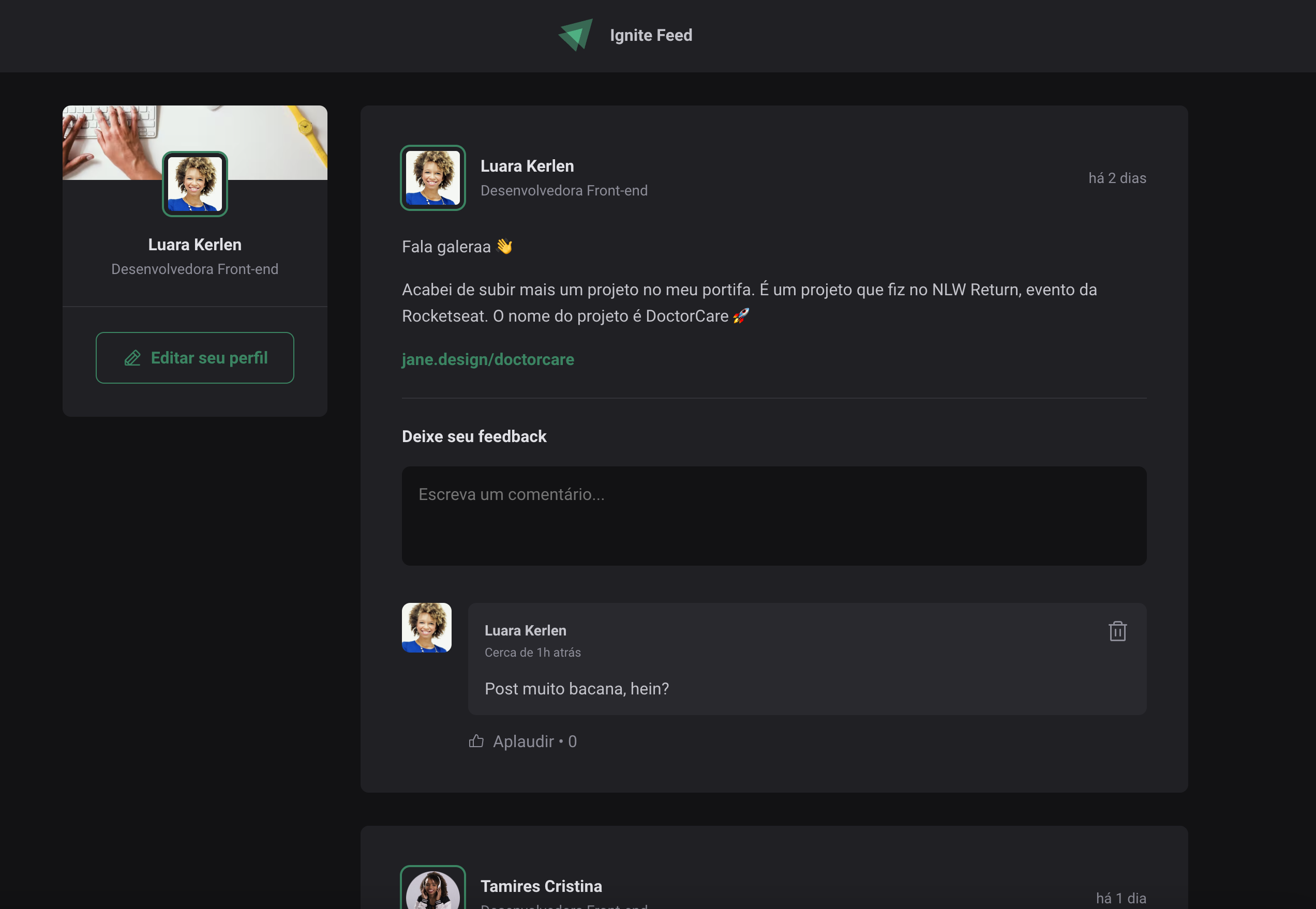1316x909 pixels.
Task: Click 'Luara Kerlen' name in the comment
Action: [x=525, y=630]
